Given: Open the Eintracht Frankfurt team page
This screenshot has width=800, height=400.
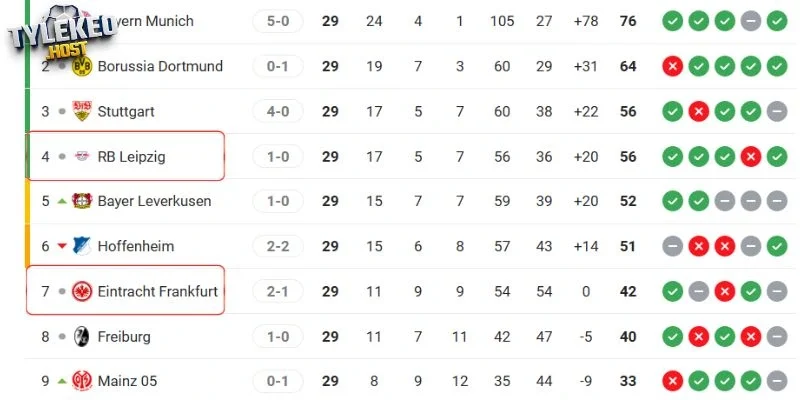Looking at the screenshot, I should (157, 291).
